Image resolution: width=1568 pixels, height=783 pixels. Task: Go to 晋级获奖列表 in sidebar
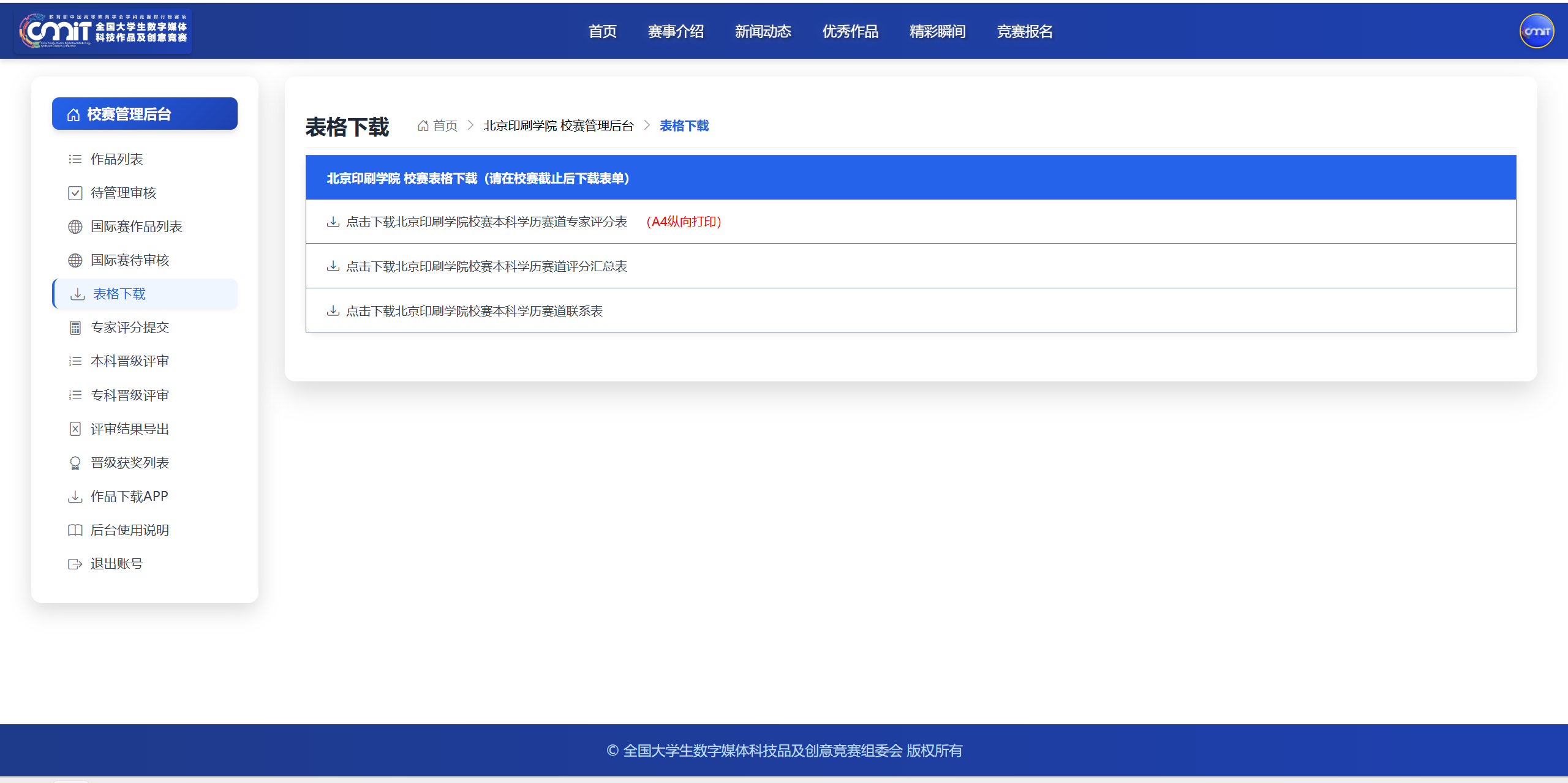point(145,463)
